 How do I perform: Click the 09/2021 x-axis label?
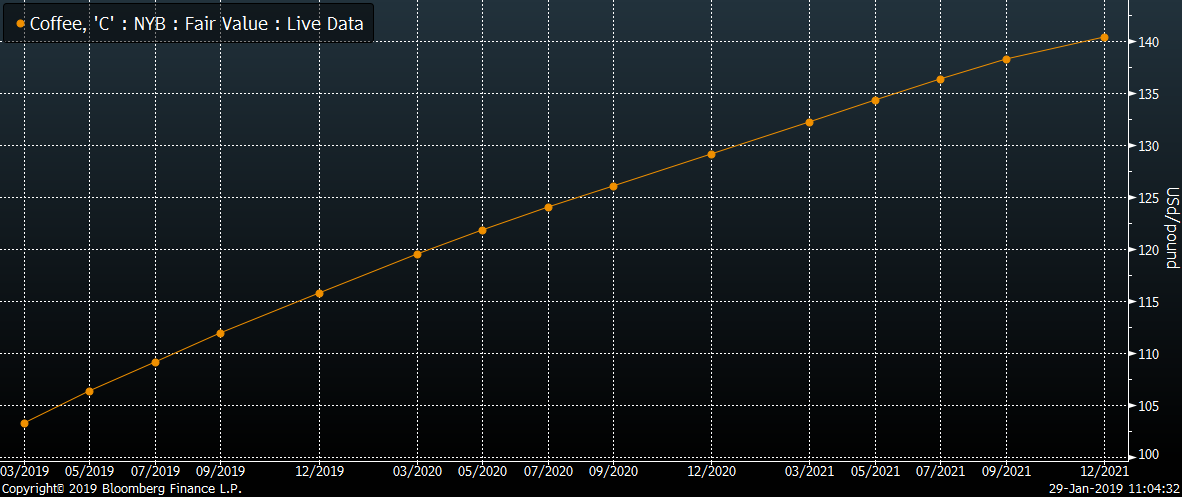1006,471
